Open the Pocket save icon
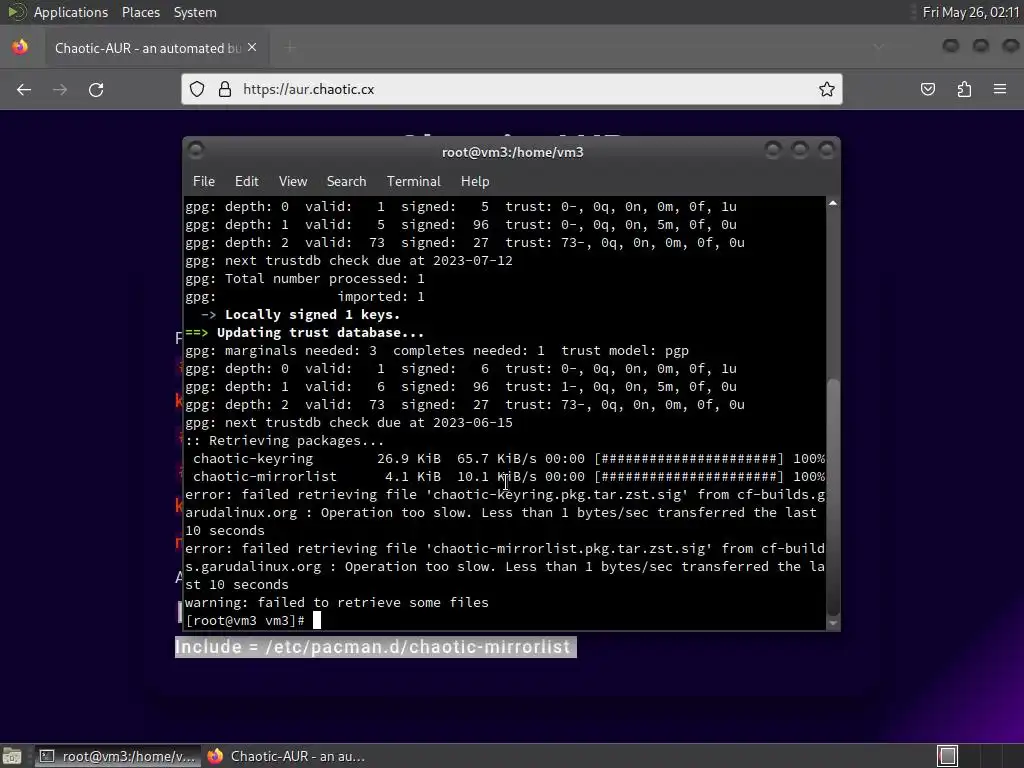Image resolution: width=1024 pixels, height=768 pixels. point(927,89)
